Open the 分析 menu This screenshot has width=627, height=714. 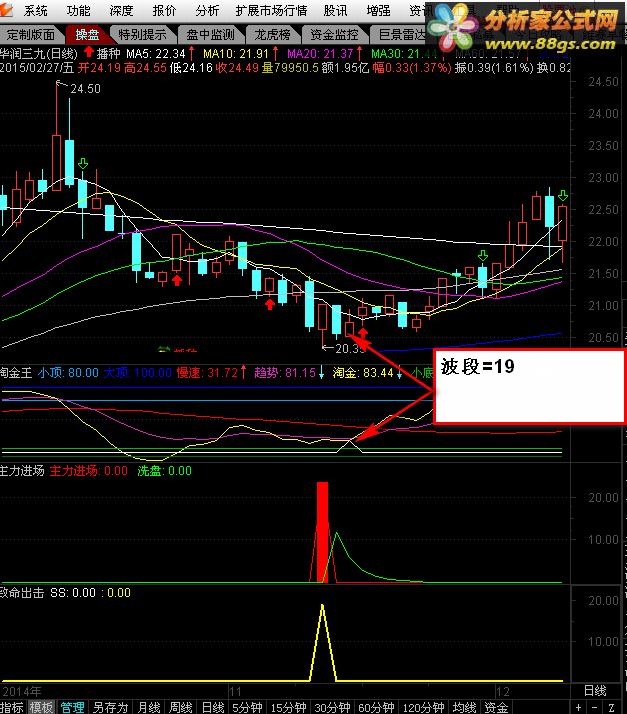(207, 10)
